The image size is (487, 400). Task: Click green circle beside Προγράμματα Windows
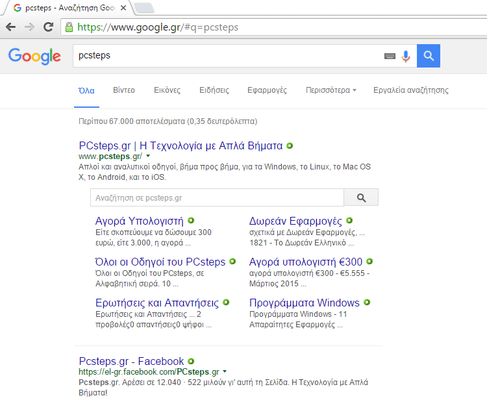367,302
